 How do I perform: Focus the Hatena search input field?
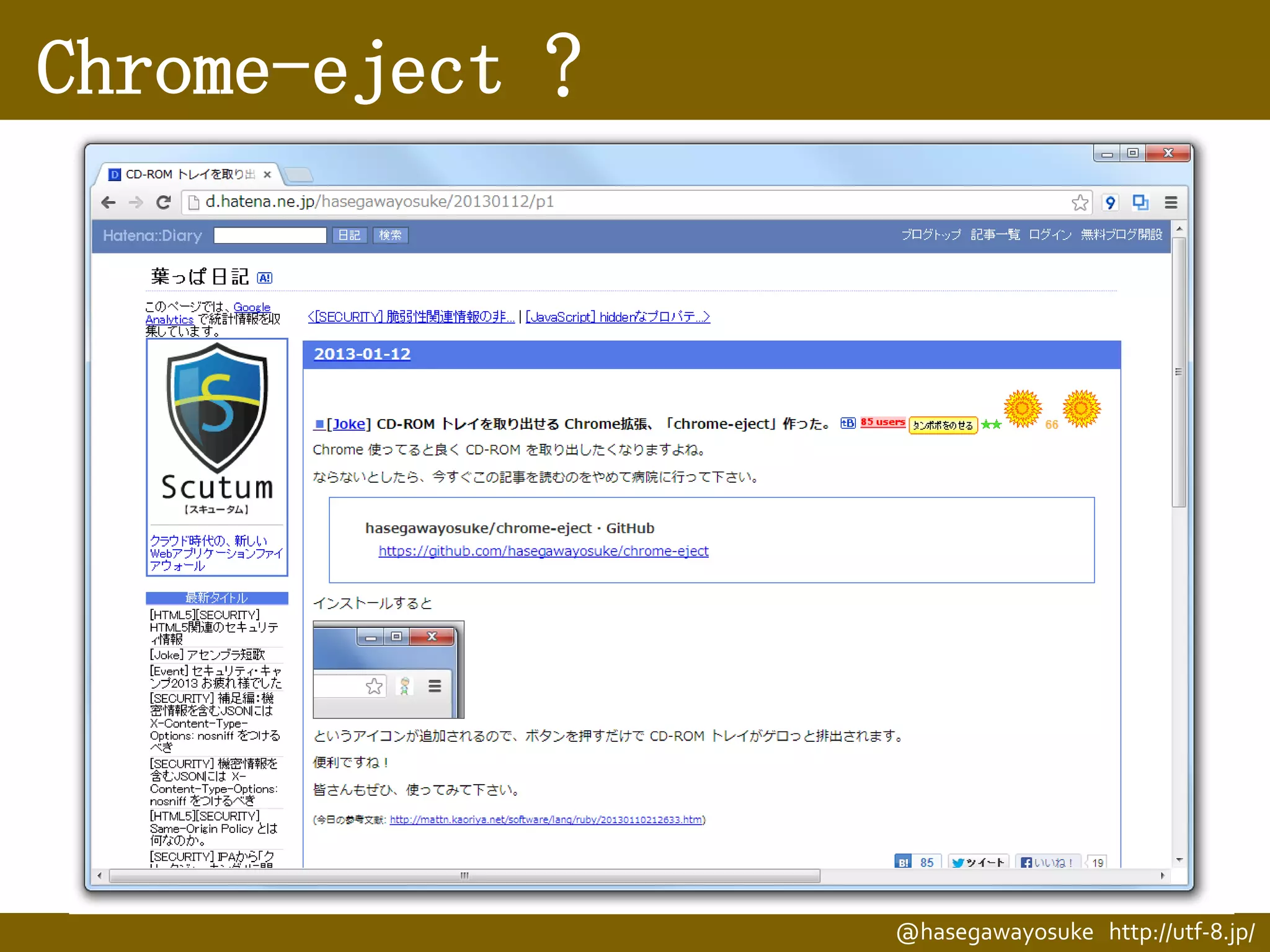270,236
